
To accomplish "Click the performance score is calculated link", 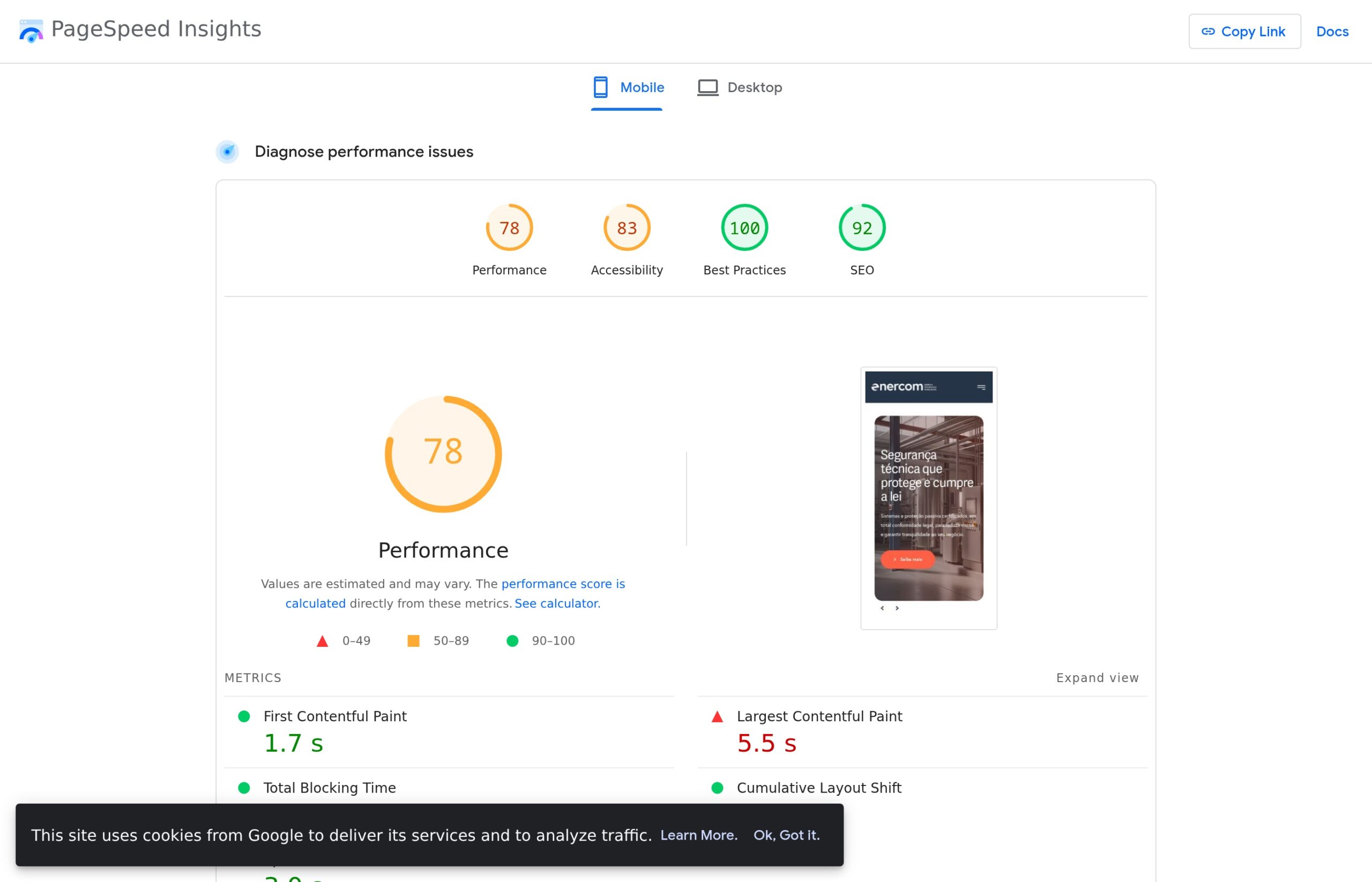I will [563, 584].
